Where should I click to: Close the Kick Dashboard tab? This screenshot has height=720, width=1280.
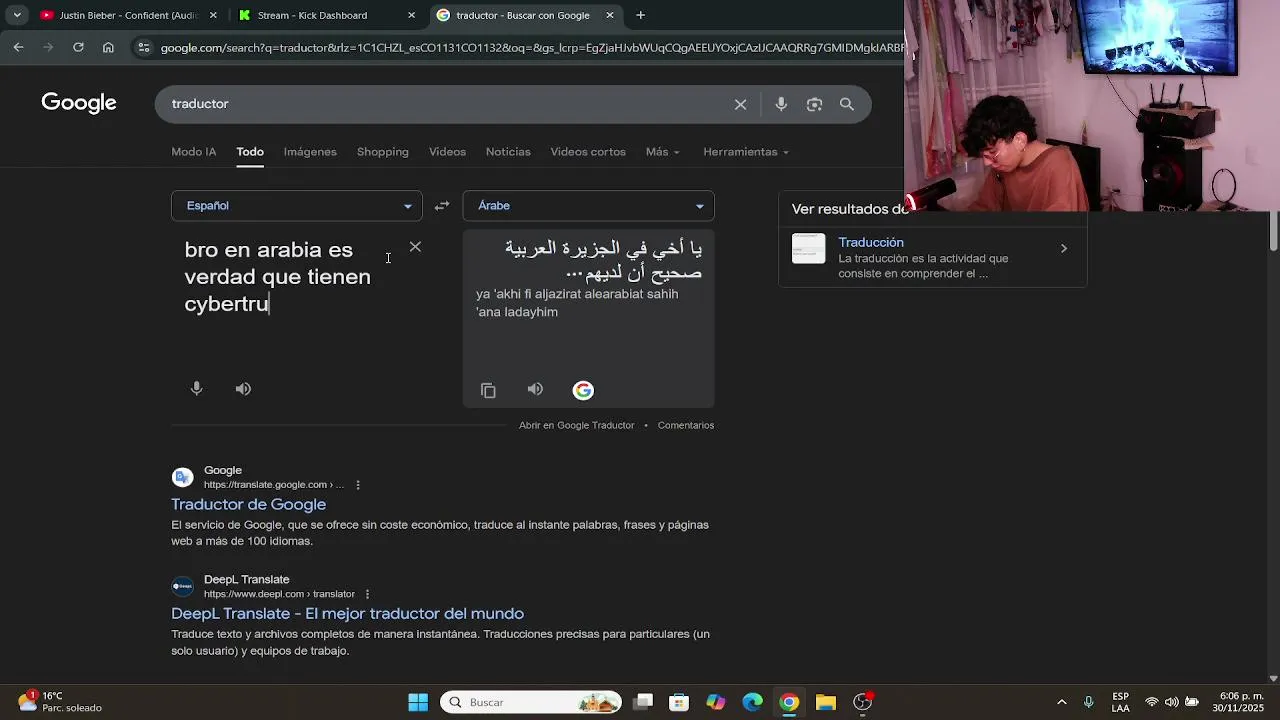[x=411, y=15]
